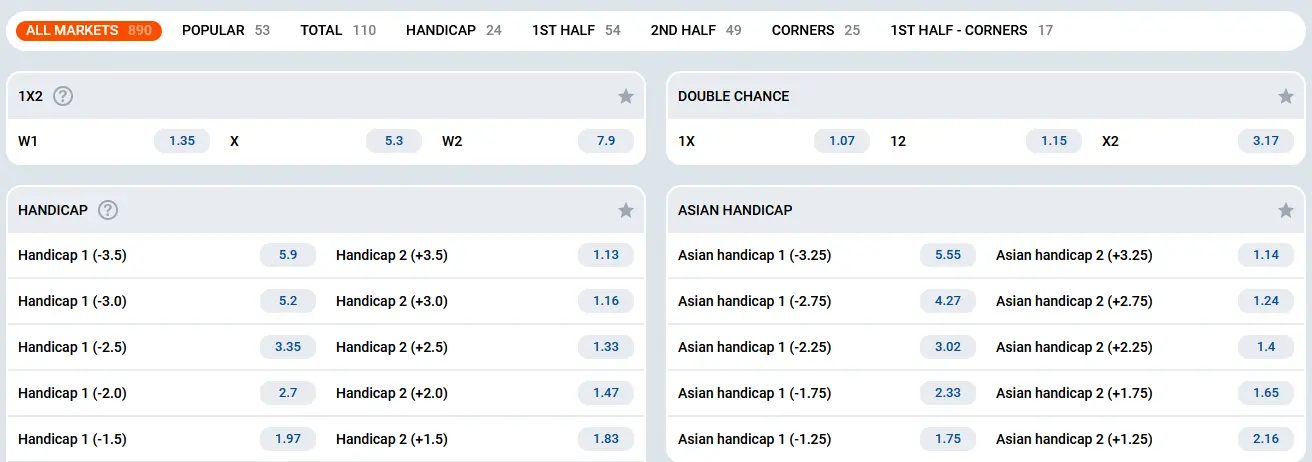This screenshot has width=1312, height=462.
Task: Choose Handicap 2 (+1.5) odds 1.83
Action: pyautogui.click(x=606, y=439)
